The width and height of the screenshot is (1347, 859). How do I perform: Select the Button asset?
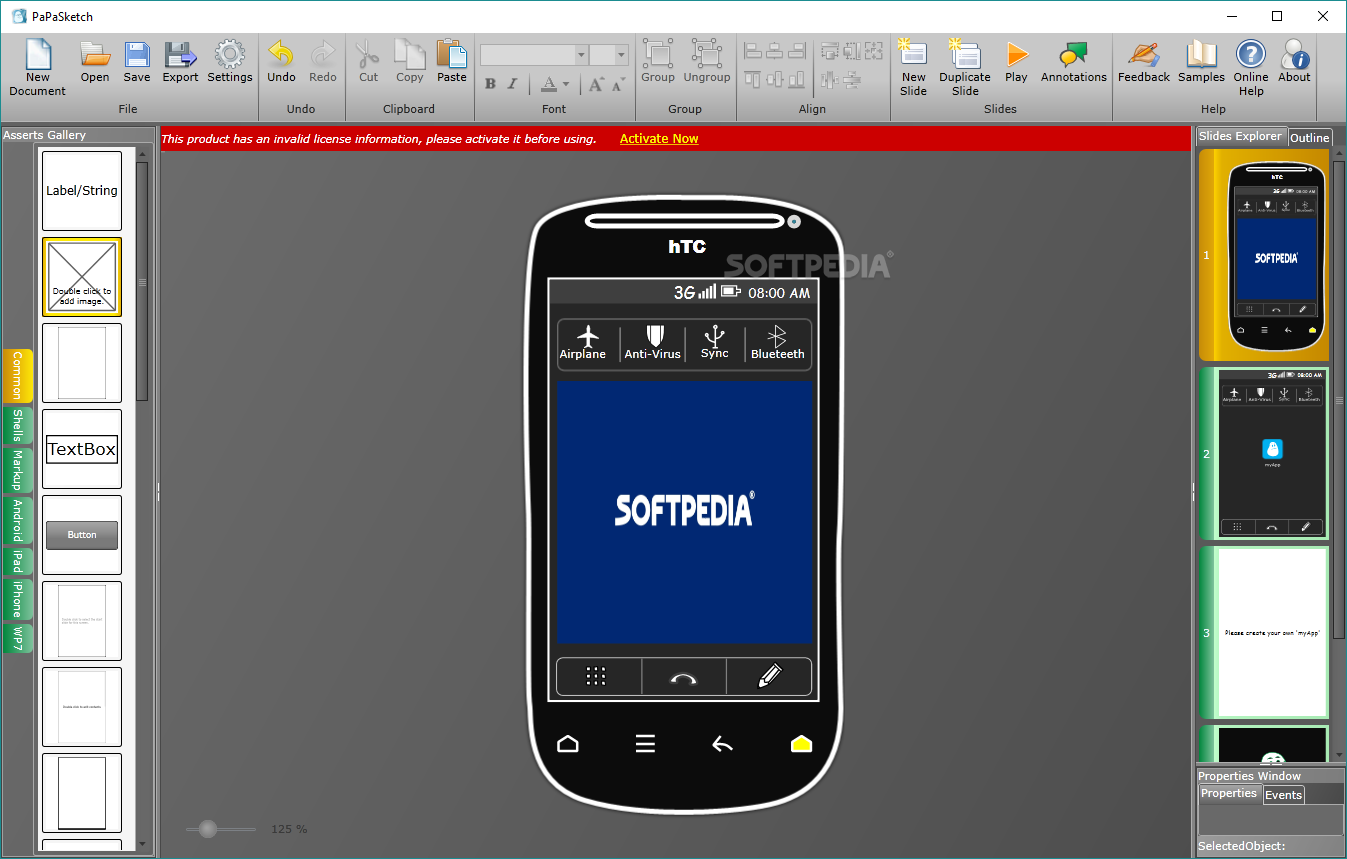82,535
